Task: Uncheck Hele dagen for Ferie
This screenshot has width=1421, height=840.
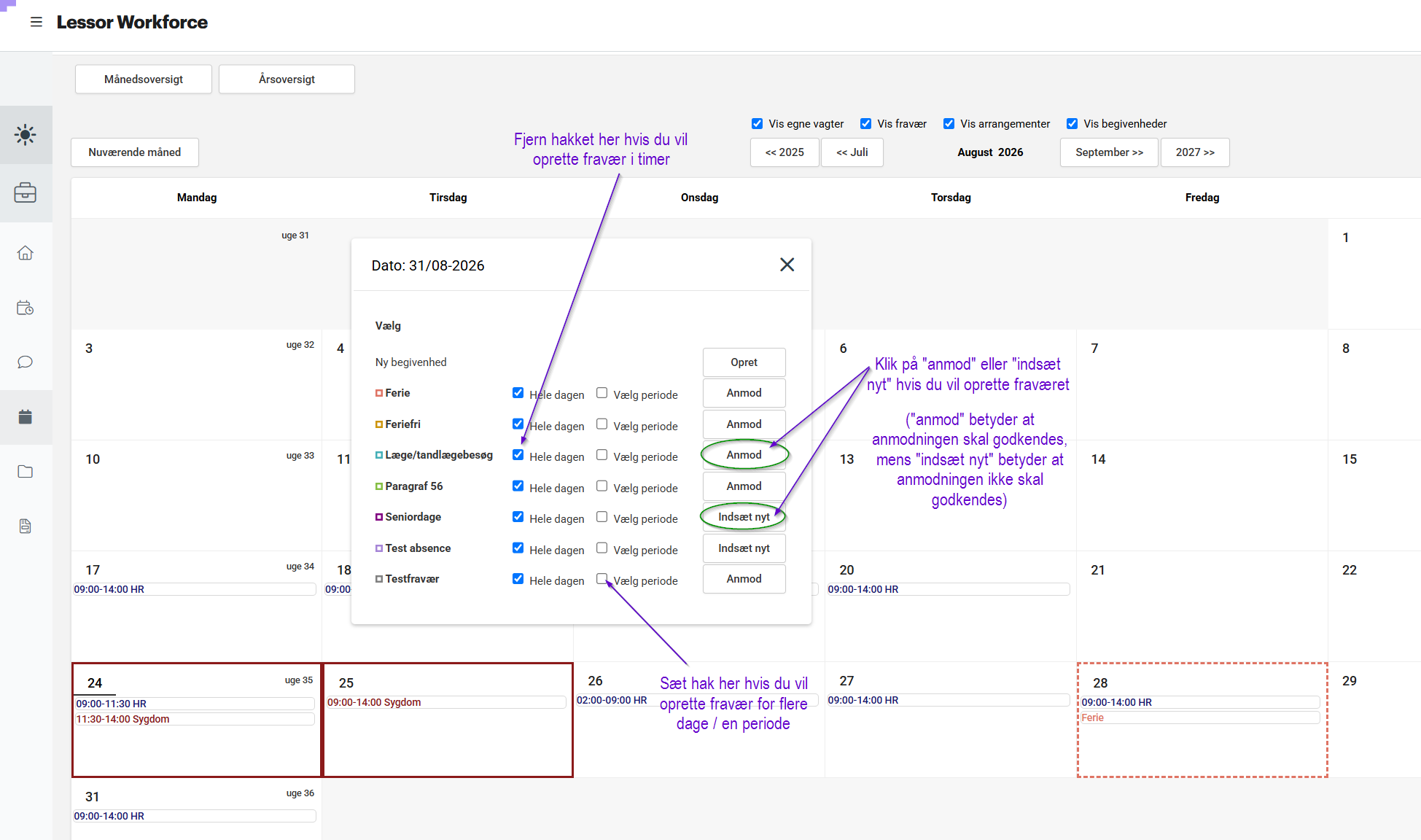Action: tap(518, 393)
